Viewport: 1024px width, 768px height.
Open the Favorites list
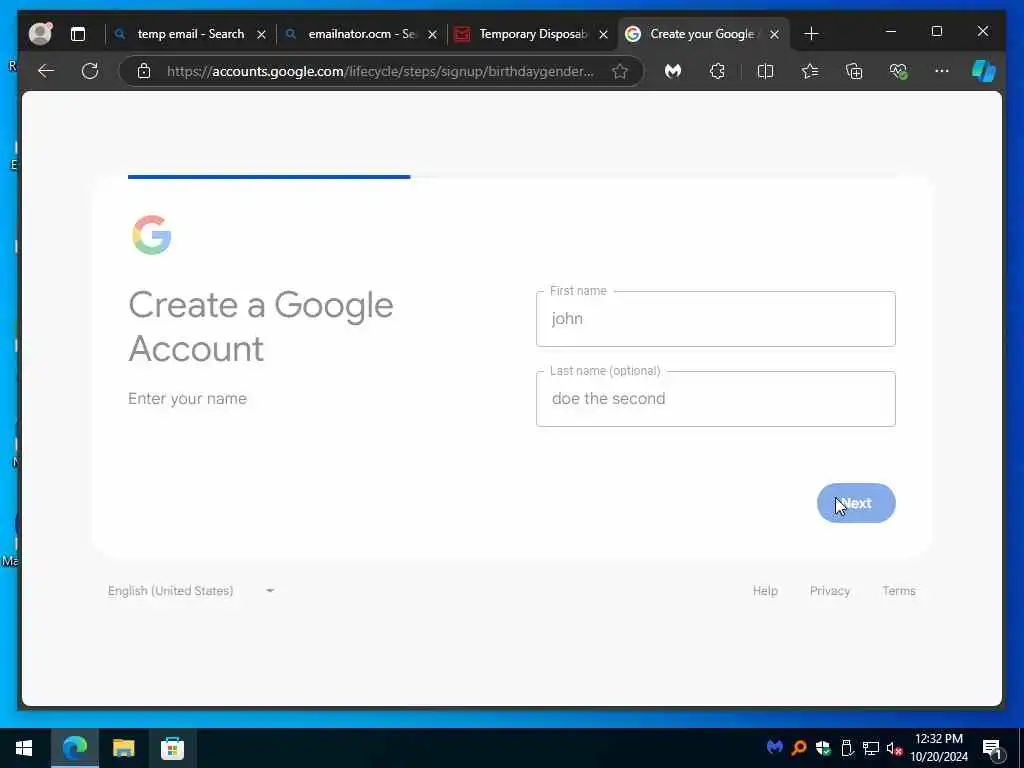point(810,71)
